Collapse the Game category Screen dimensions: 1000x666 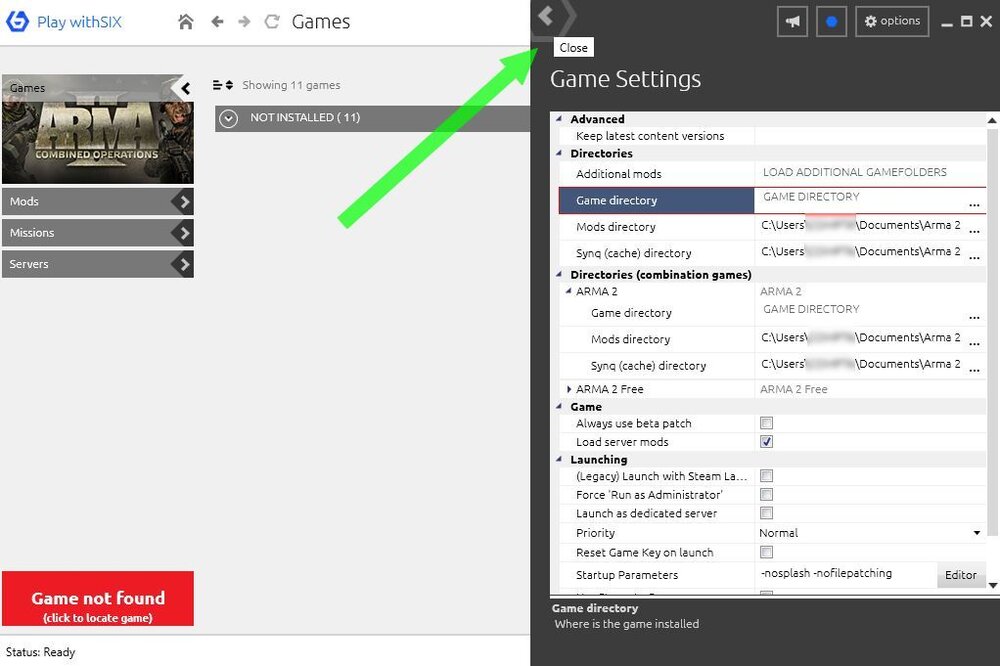(559, 406)
